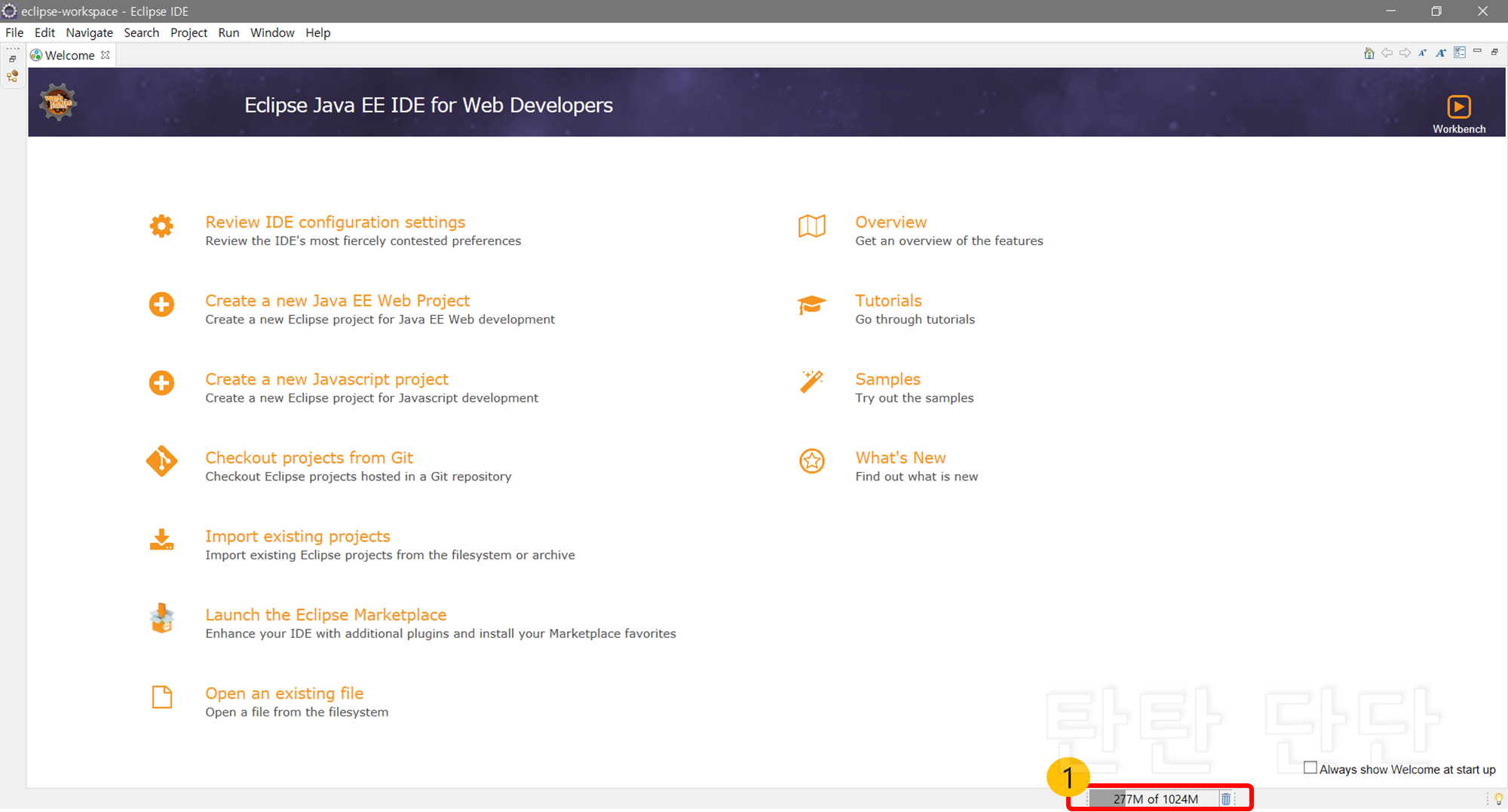This screenshot has width=1508, height=812.
Task: Click the plus icon for Javascript project
Action: click(x=161, y=383)
